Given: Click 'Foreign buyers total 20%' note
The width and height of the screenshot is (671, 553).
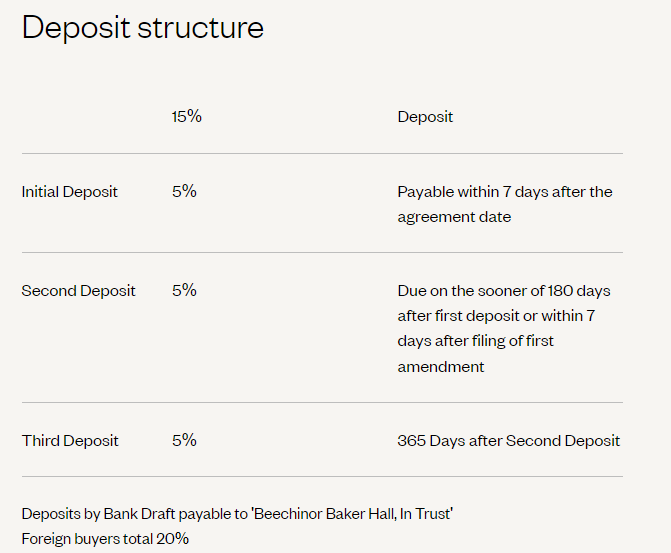Looking at the screenshot, I should coord(105,539).
